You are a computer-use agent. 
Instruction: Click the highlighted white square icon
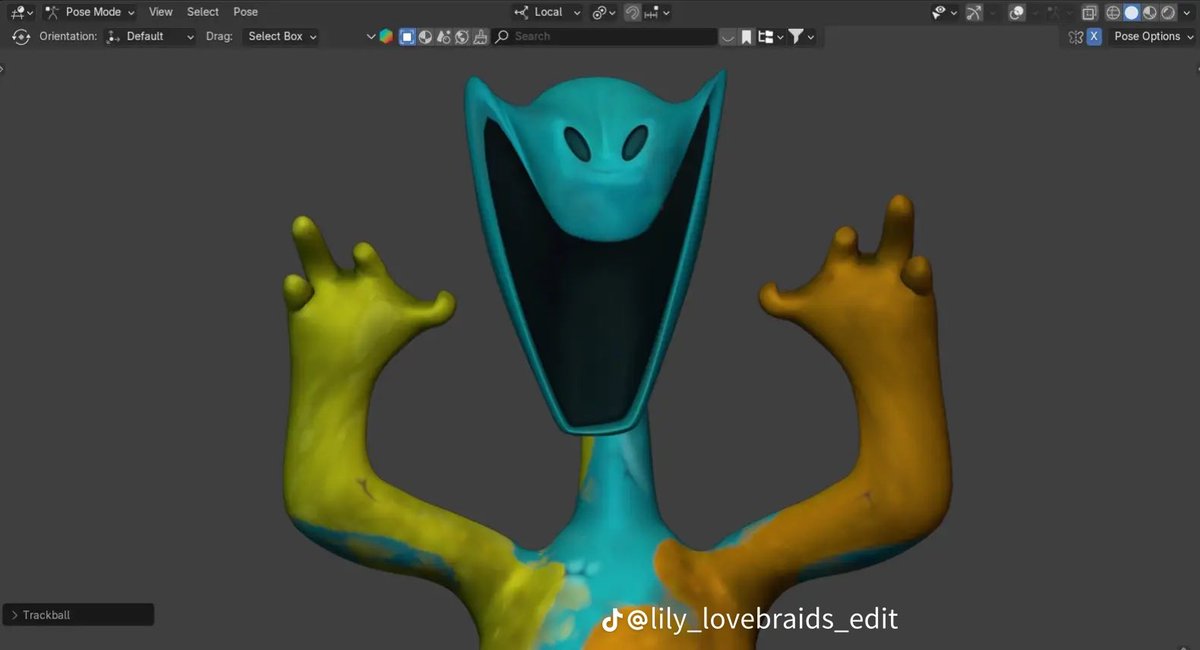click(x=407, y=36)
